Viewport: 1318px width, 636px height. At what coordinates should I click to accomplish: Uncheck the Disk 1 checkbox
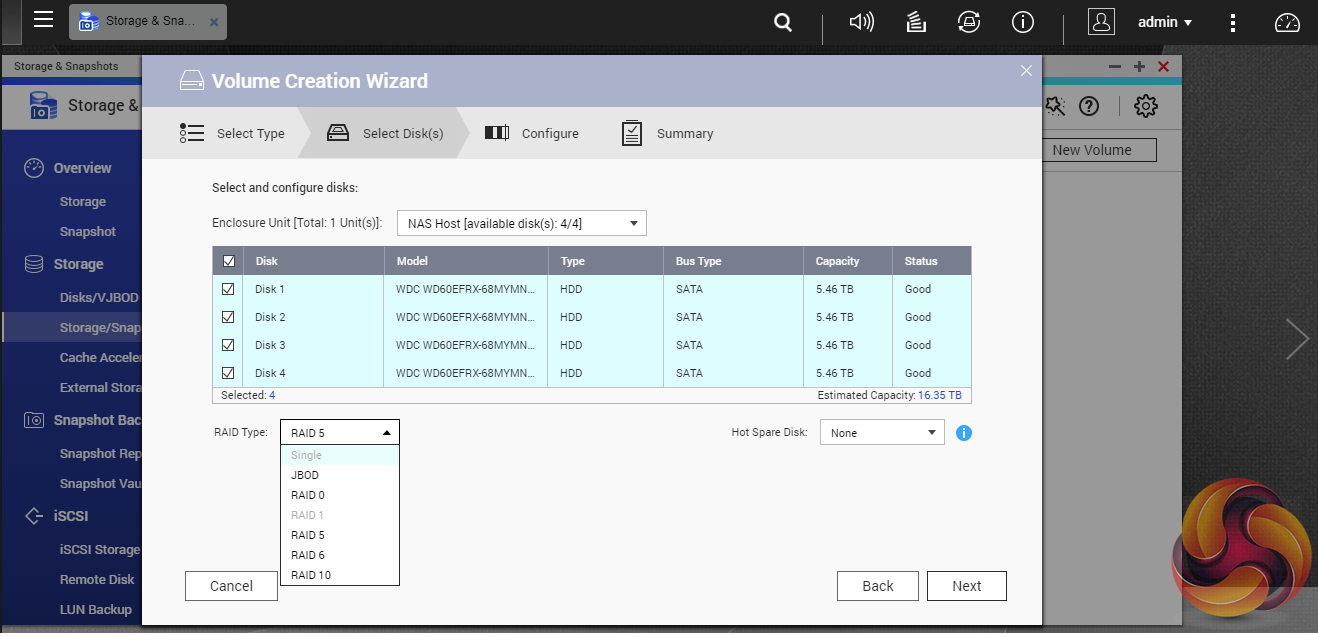(228, 289)
